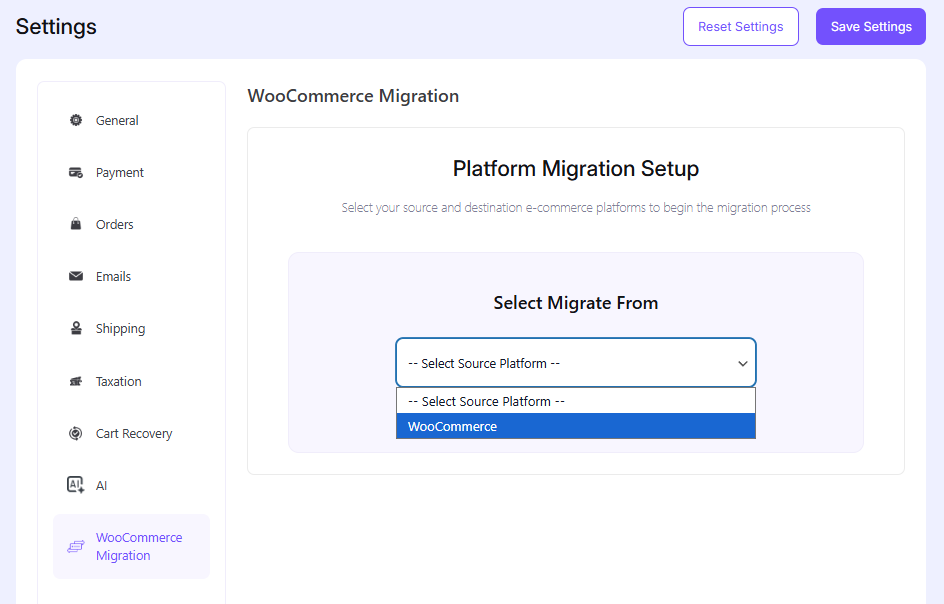Open the AI settings menu label
Viewport: 944px width, 604px height.
[101, 486]
